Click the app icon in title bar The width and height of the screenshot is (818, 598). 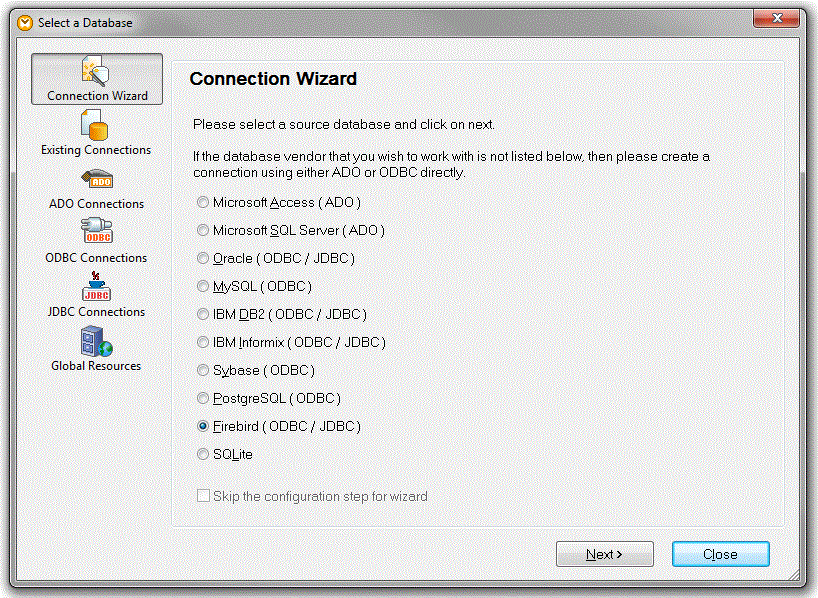coord(25,22)
